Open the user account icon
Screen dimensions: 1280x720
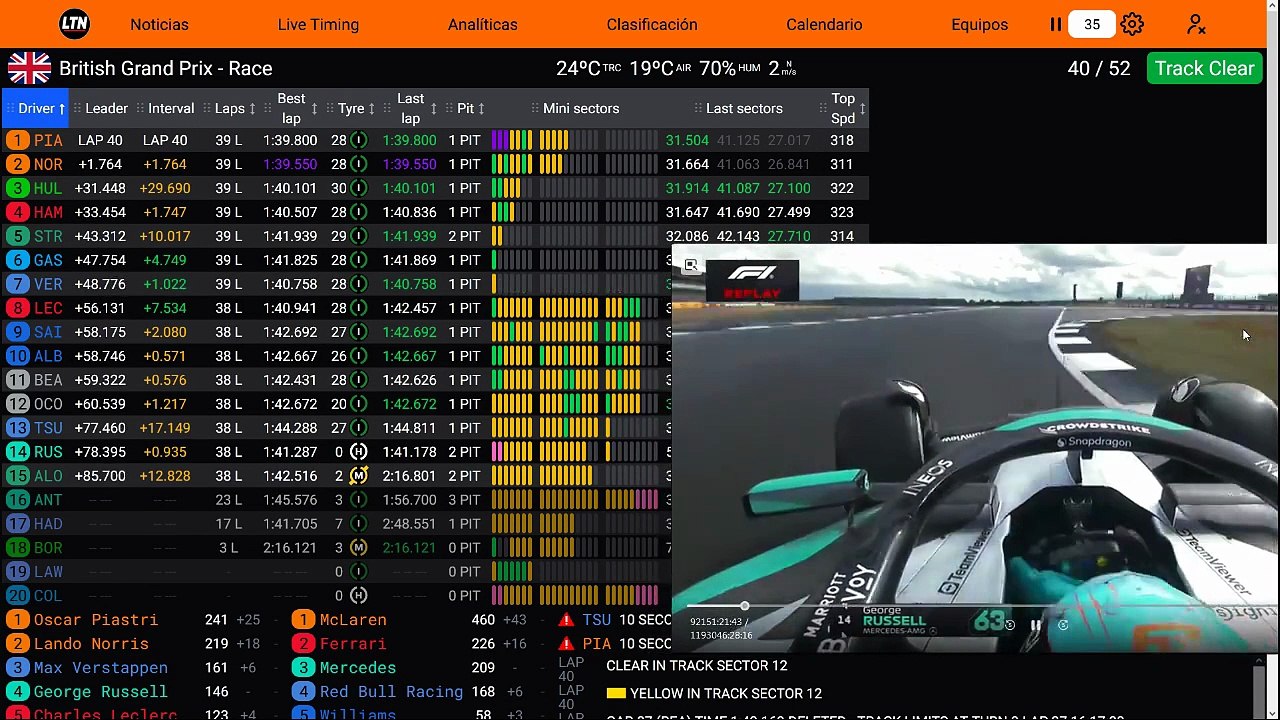click(1196, 24)
